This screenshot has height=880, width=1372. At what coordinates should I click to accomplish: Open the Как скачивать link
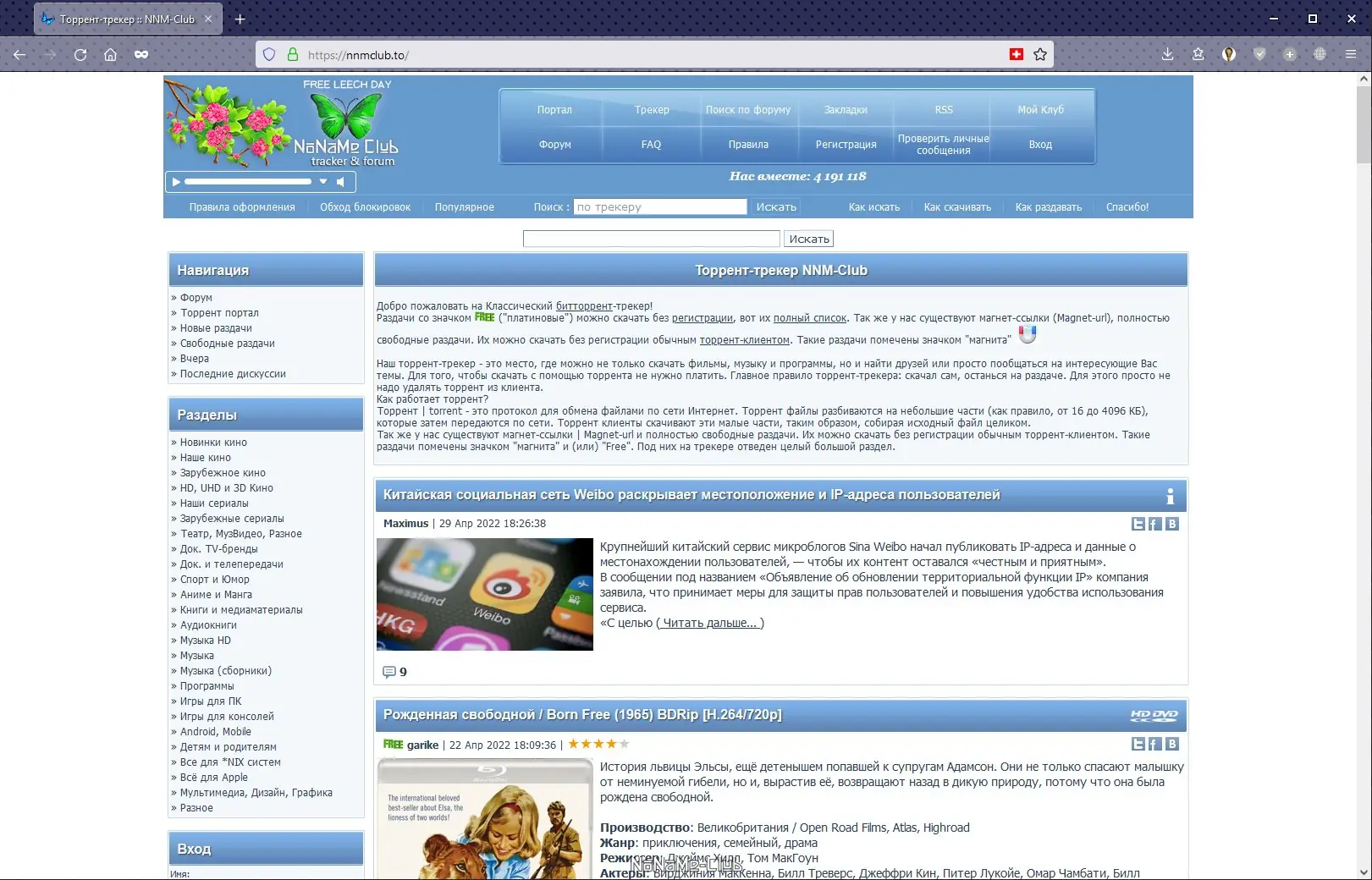[957, 207]
